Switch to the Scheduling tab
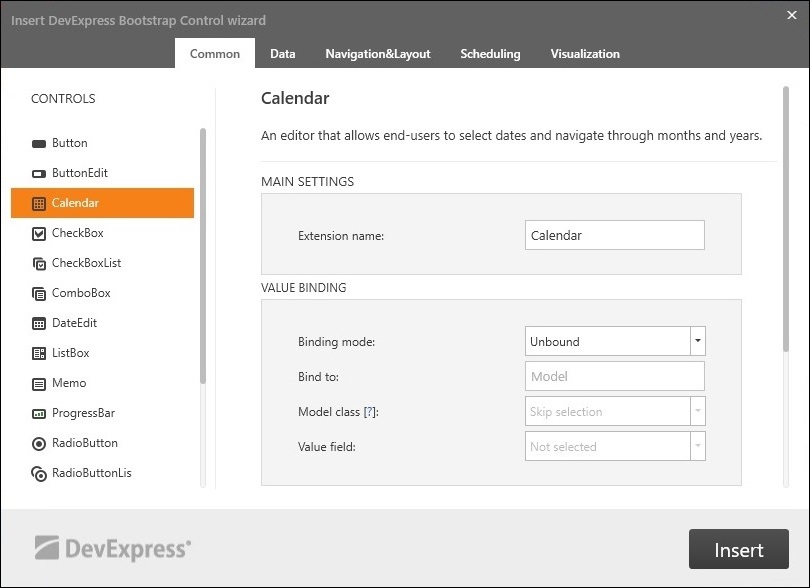 coord(490,53)
